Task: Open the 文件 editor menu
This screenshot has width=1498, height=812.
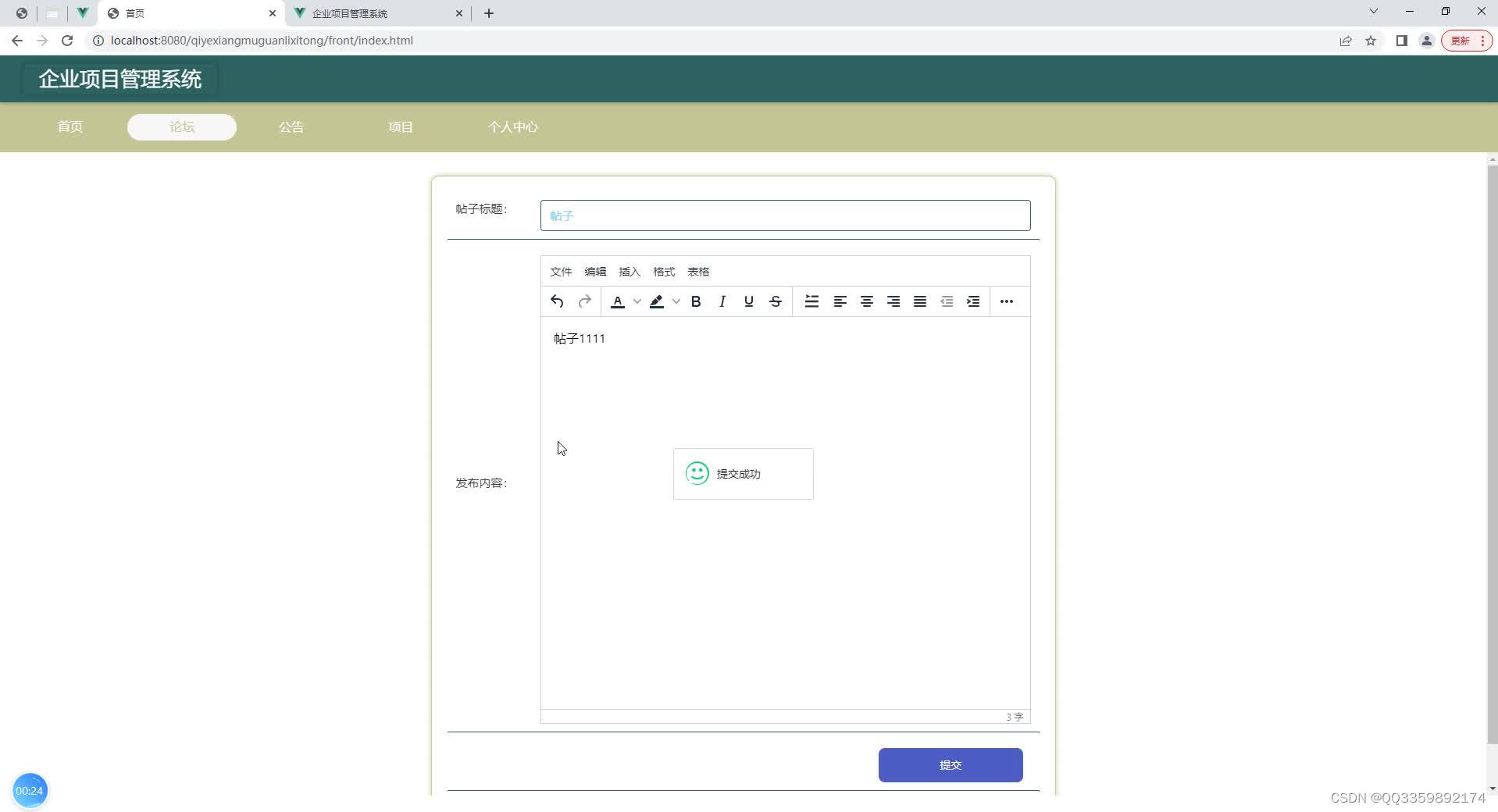Action: click(x=561, y=272)
